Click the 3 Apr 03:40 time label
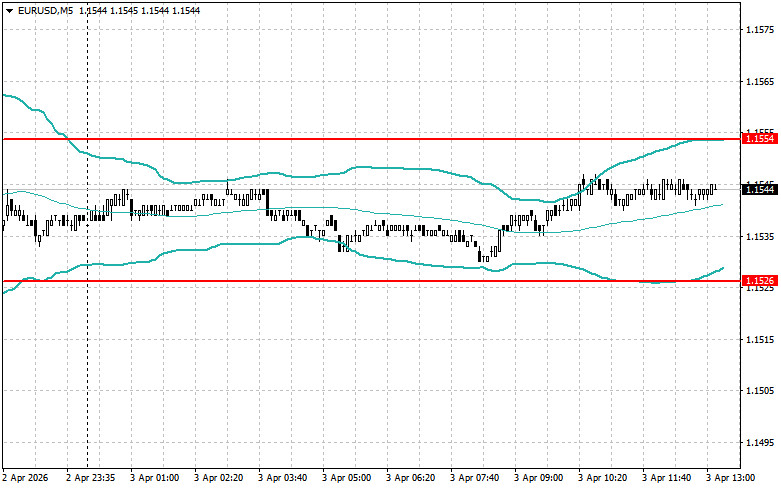The height and width of the screenshot is (489, 781). pos(283,478)
